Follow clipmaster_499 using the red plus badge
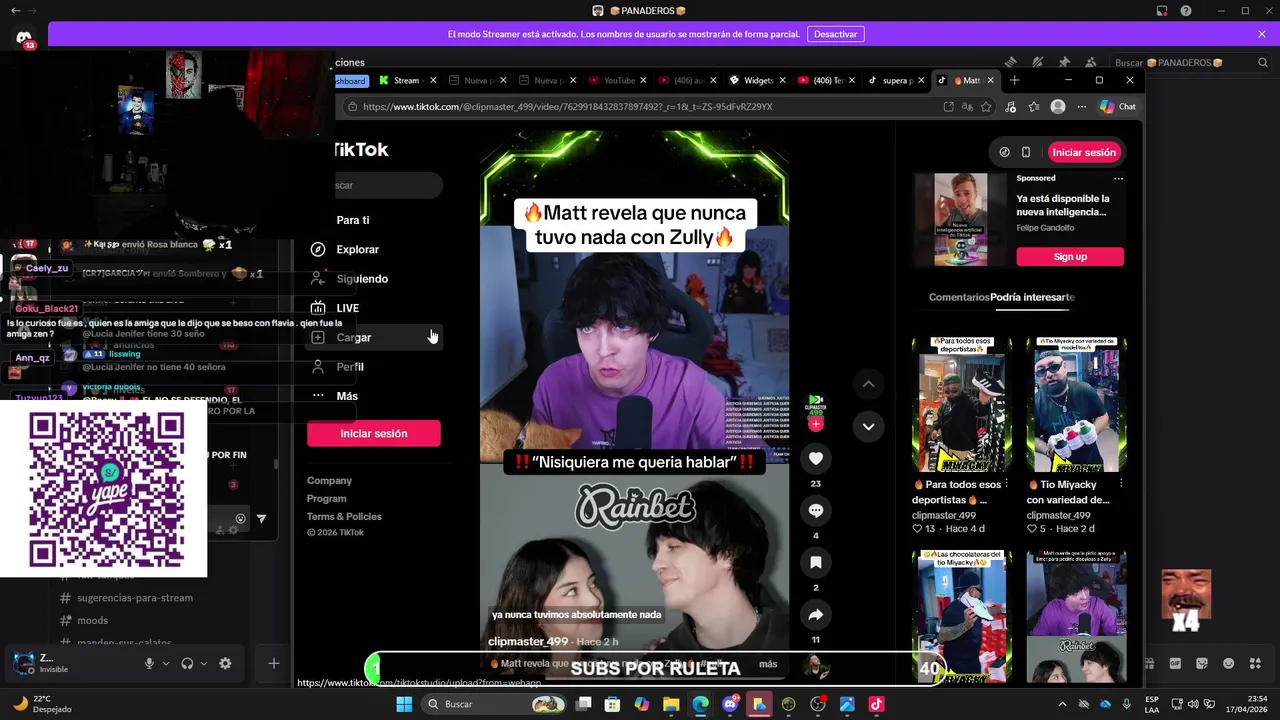The height and width of the screenshot is (720, 1280). pyautogui.click(x=815, y=424)
